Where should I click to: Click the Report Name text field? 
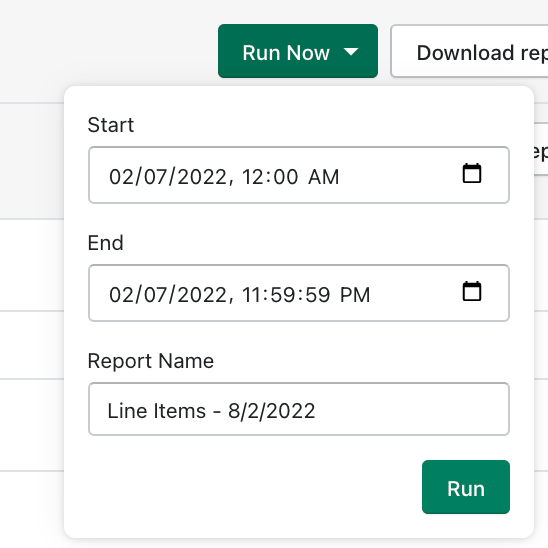[299, 409]
